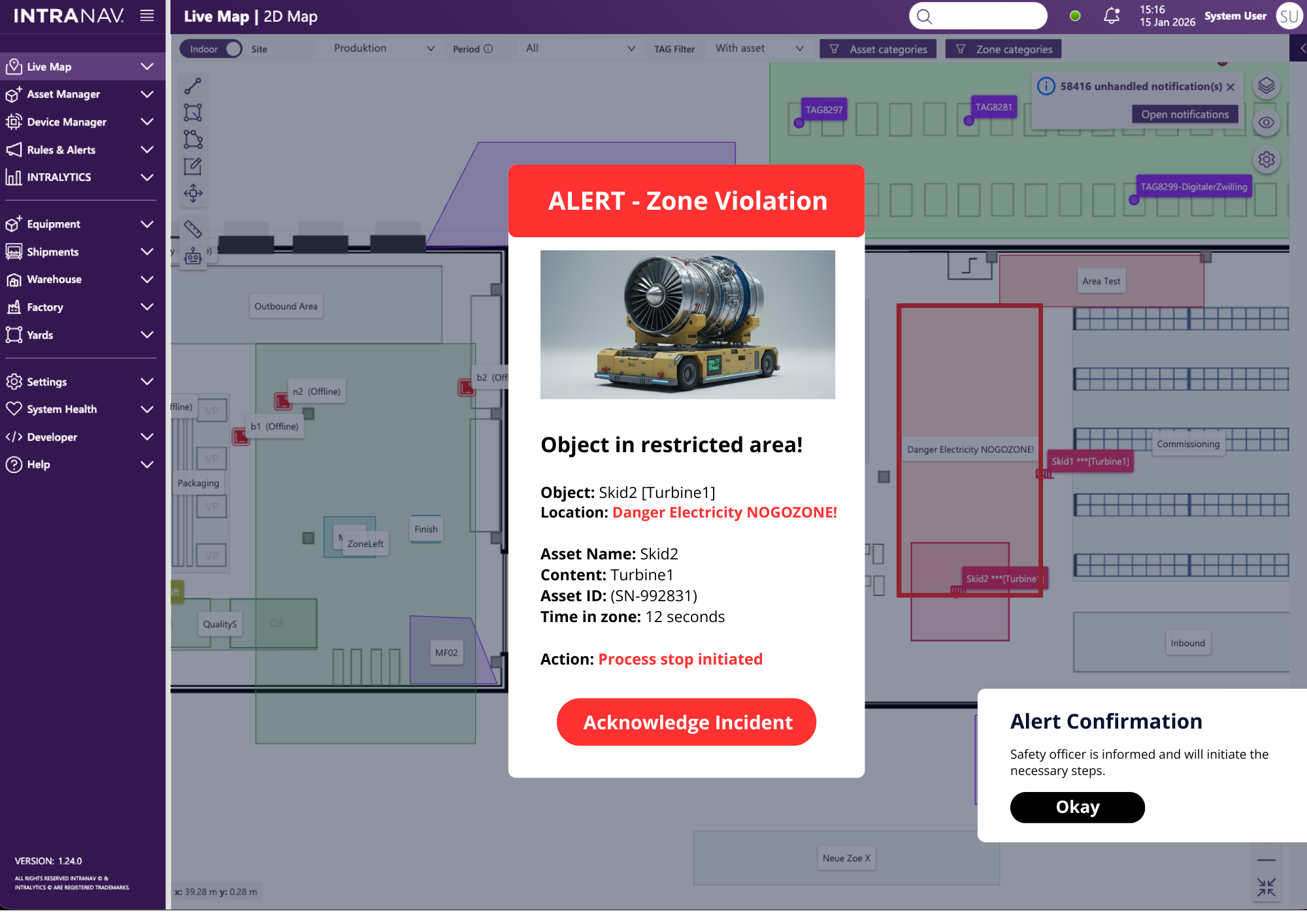The width and height of the screenshot is (1307, 924).
Task: Select the rectangle zone drawing tool
Action: pos(193,112)
